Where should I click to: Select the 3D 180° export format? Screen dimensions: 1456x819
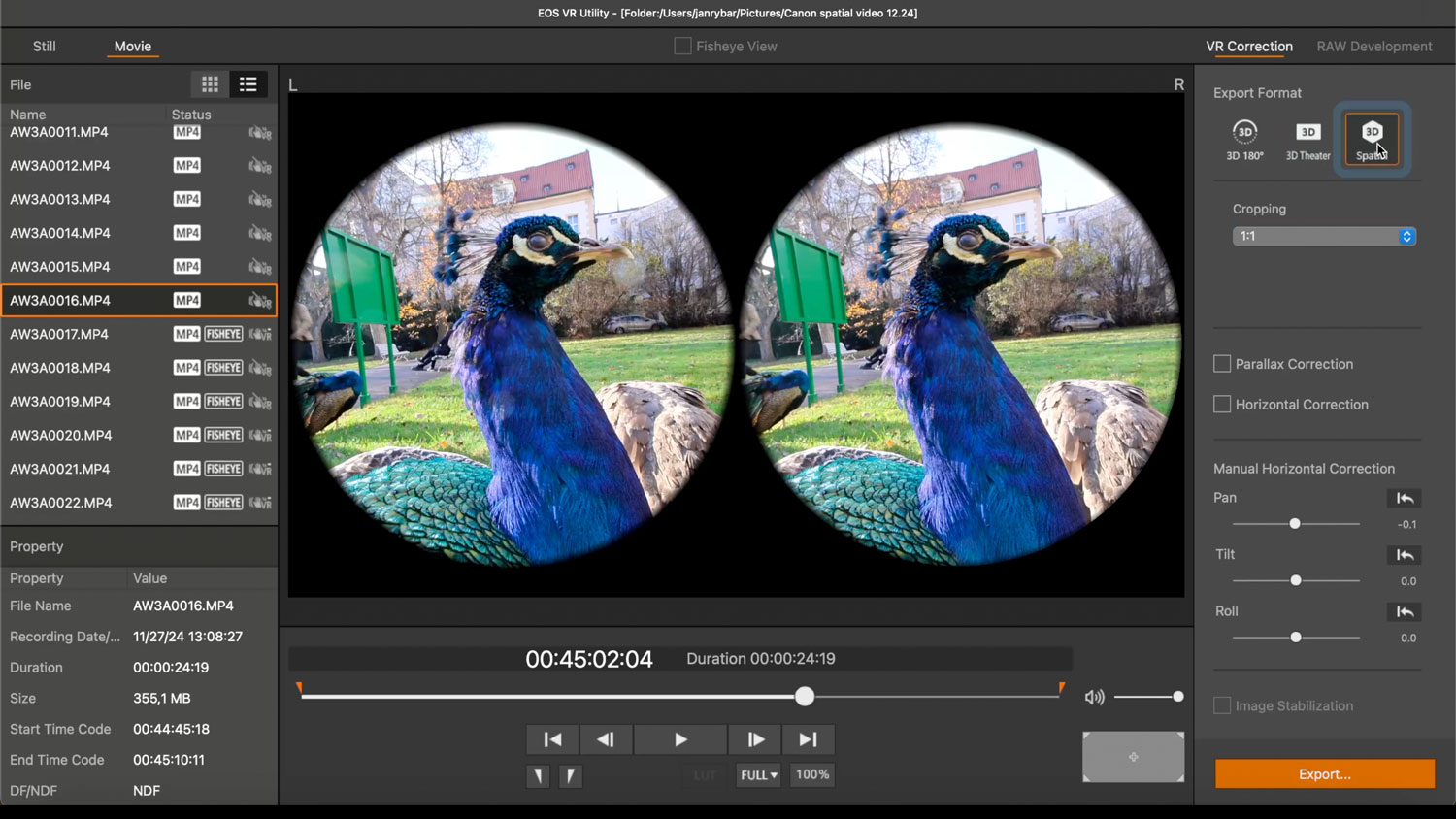[1244, 139]
